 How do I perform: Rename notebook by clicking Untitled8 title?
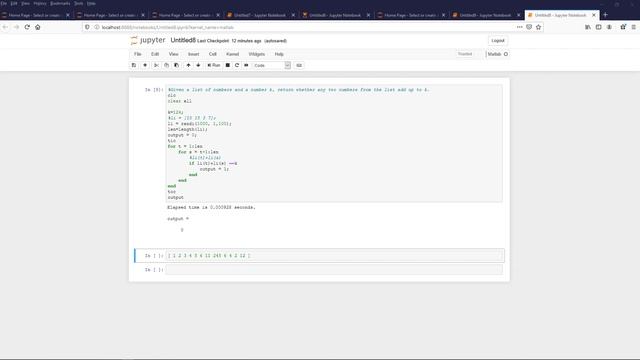(183, 40)
